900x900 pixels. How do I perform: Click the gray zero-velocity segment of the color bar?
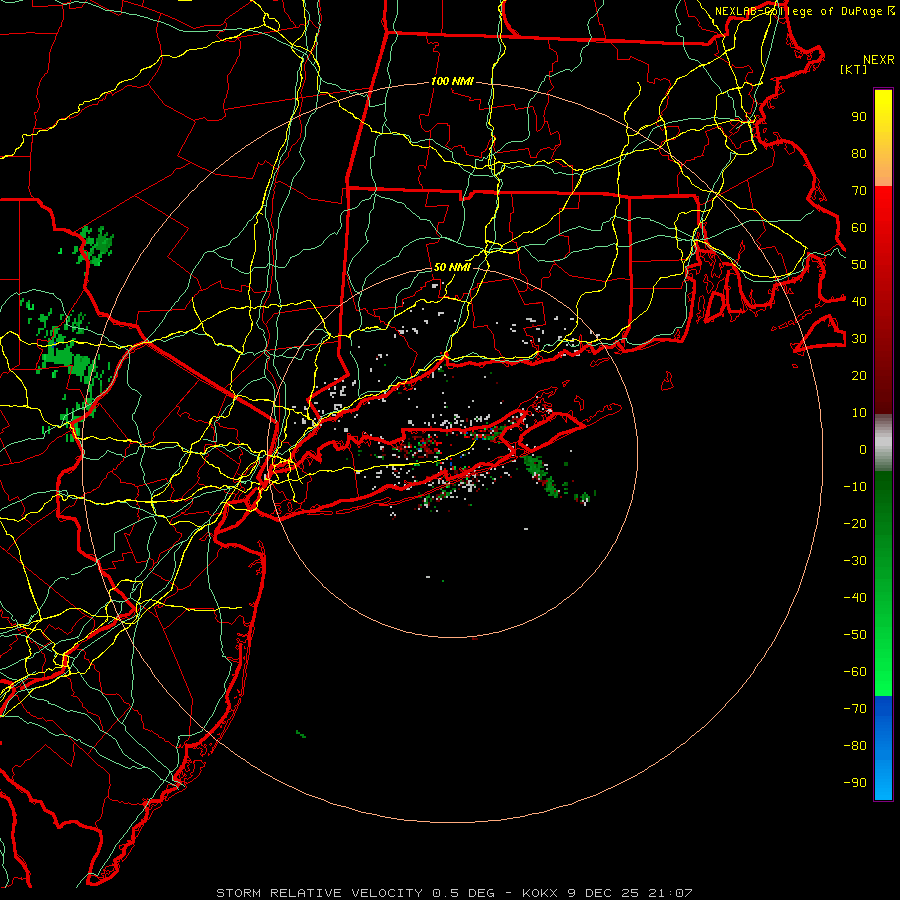click(883, 443)
